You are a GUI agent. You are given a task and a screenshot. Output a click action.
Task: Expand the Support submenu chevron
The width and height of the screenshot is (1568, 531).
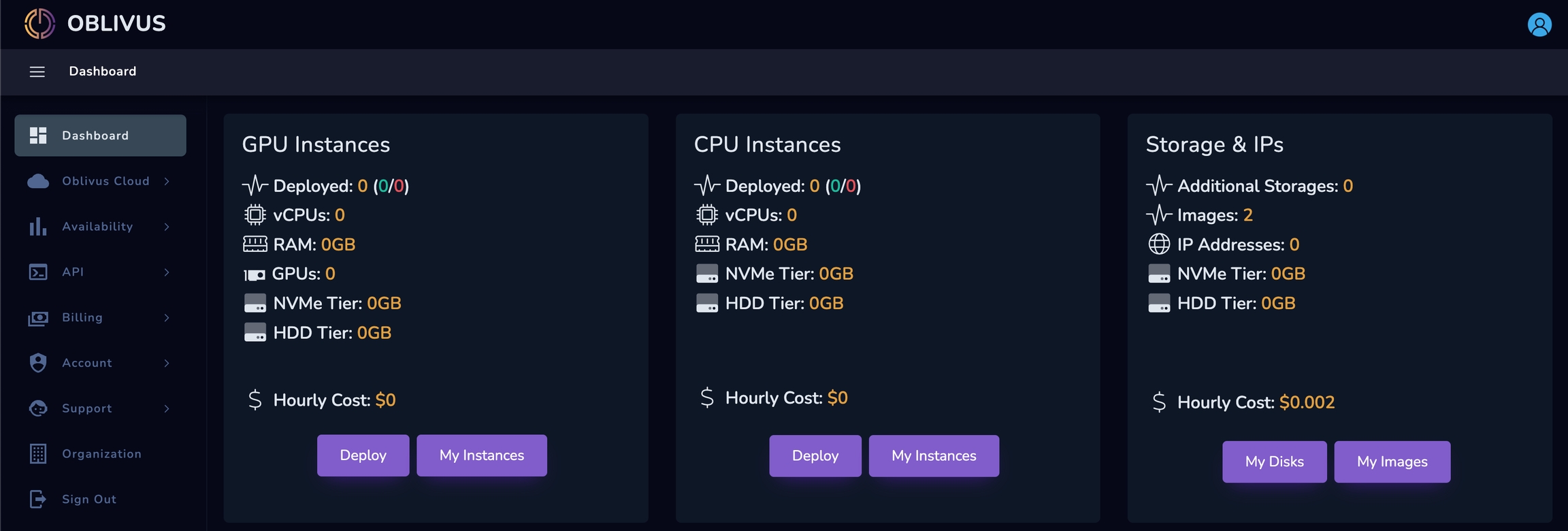pos(167,408)
